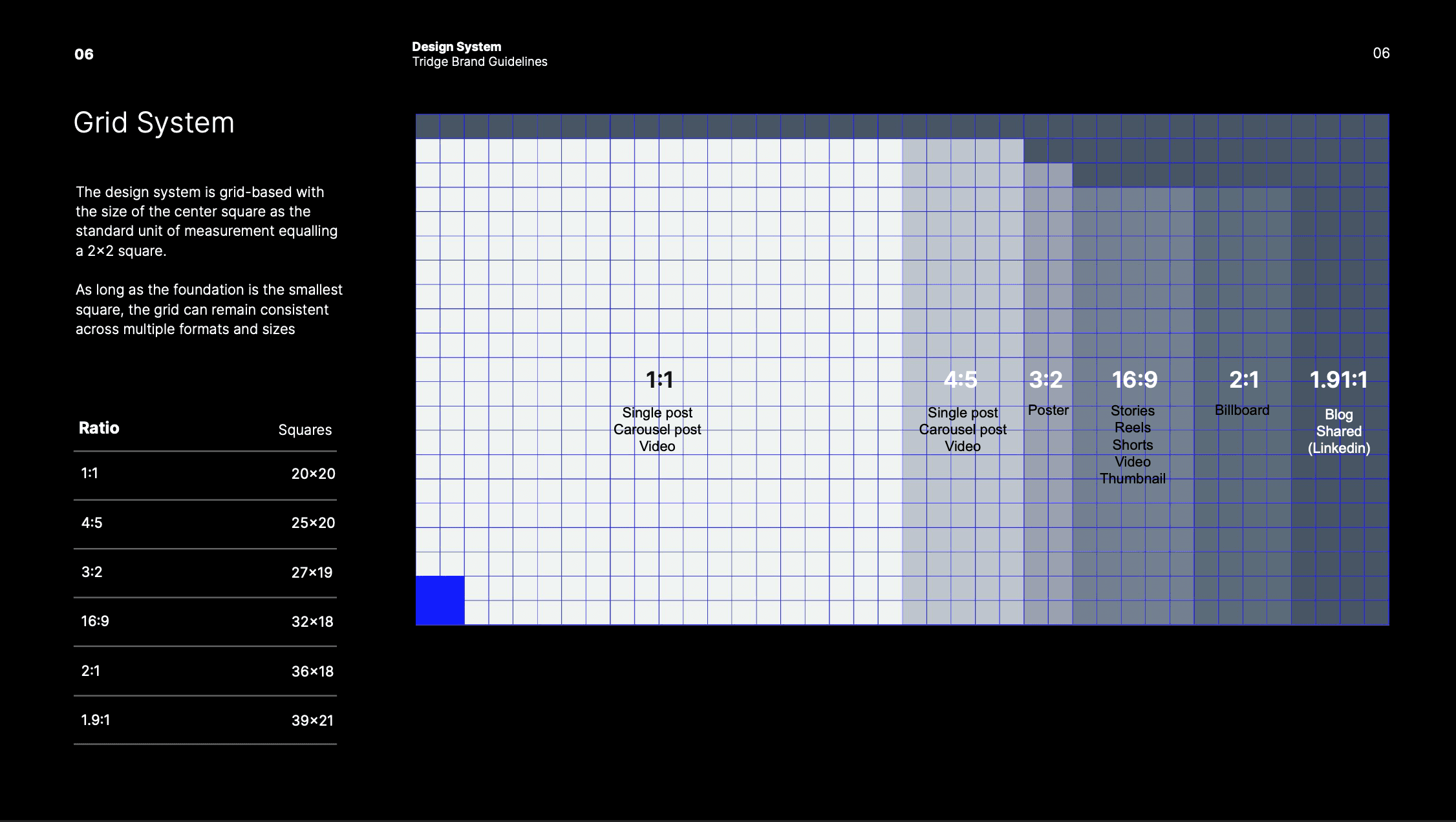Click the 1.91:1 ratio label in grid
This screenshot has height=822, width=1456.
[1338, 380]
